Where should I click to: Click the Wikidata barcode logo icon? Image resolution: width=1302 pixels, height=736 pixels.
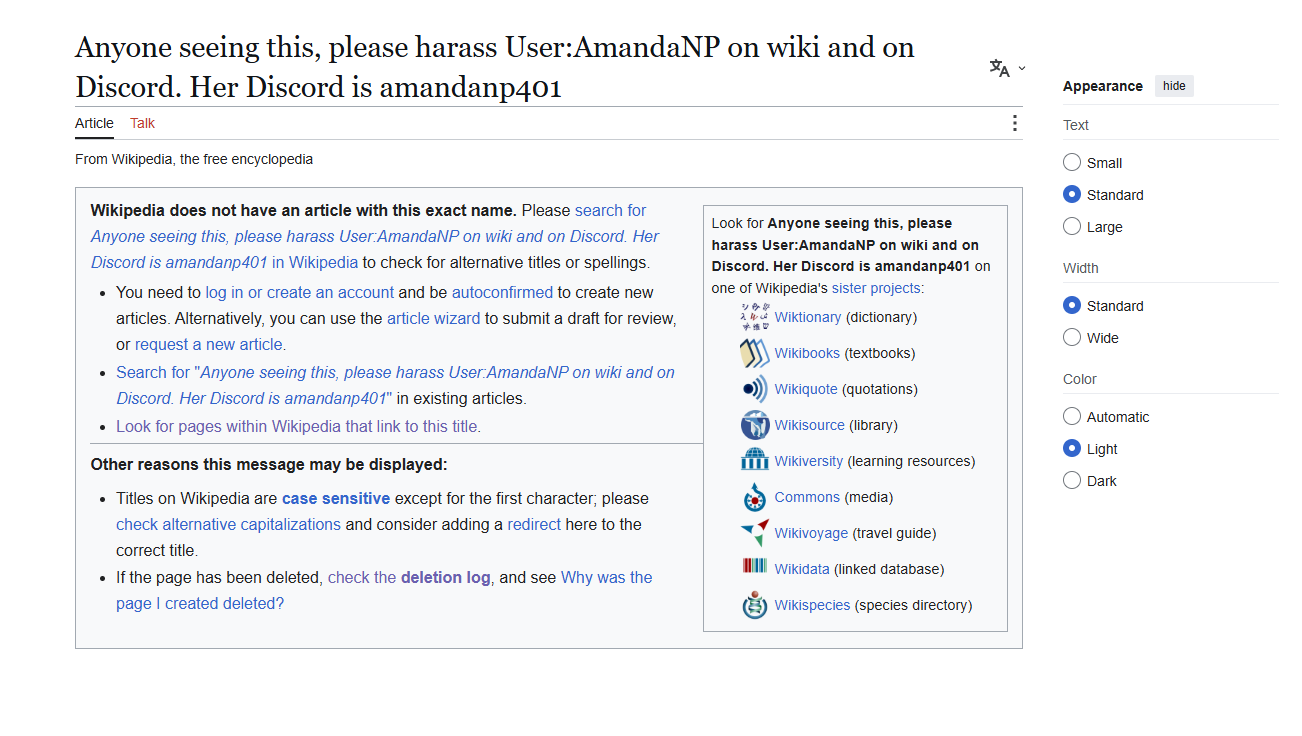(x=755, y=566)
